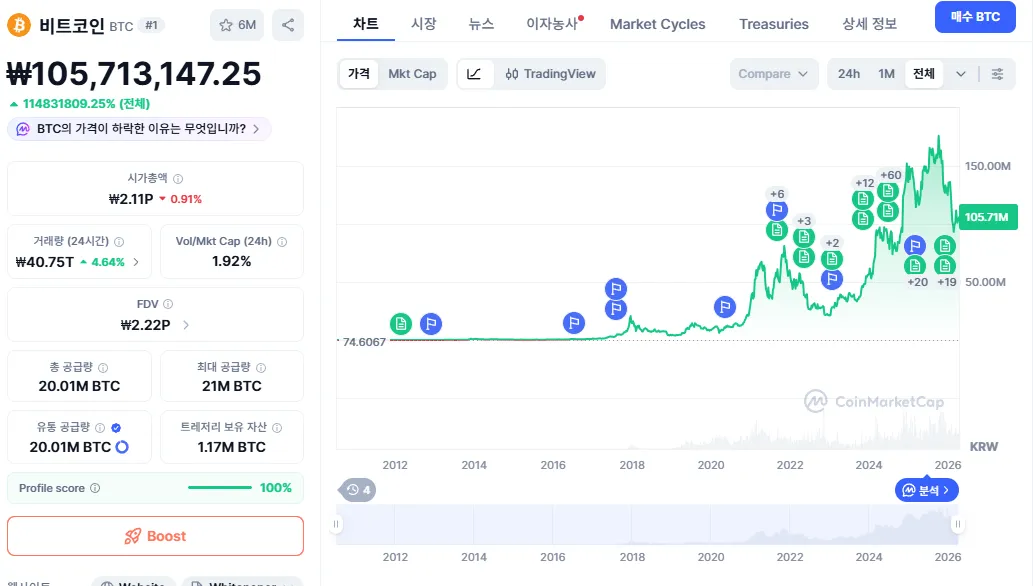This screenshot has width=1033, height=586.
Task: Switch chart to Mkt Cap view
Action: (x=412, y=73)
